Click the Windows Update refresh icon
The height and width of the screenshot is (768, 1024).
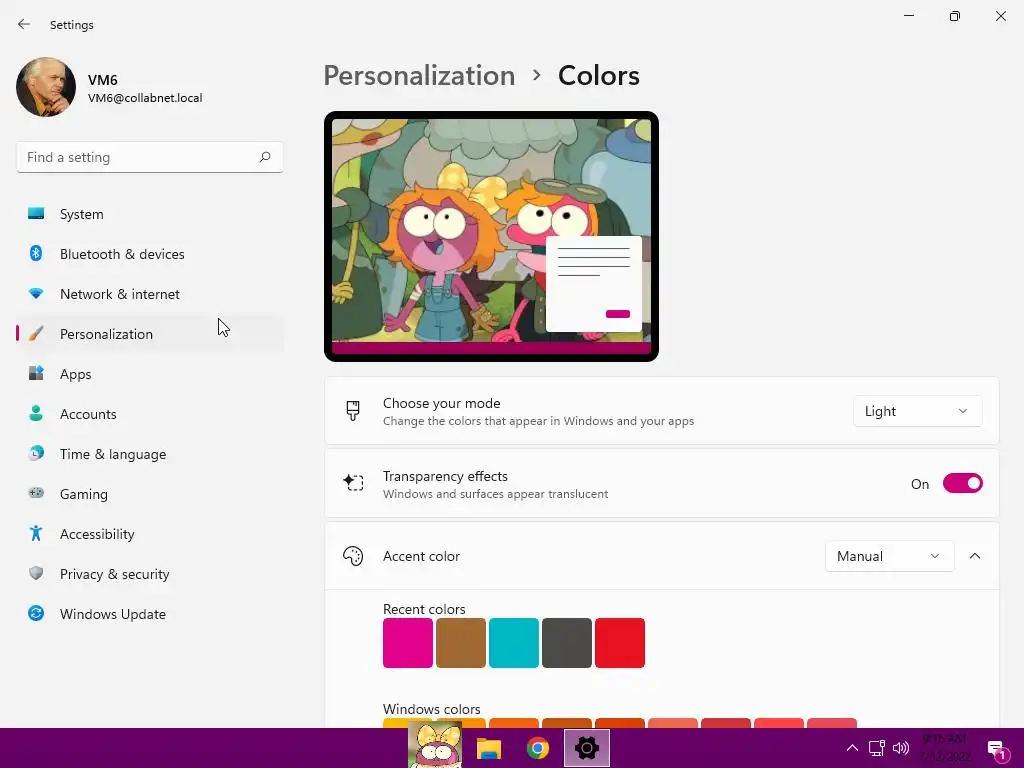36,613
